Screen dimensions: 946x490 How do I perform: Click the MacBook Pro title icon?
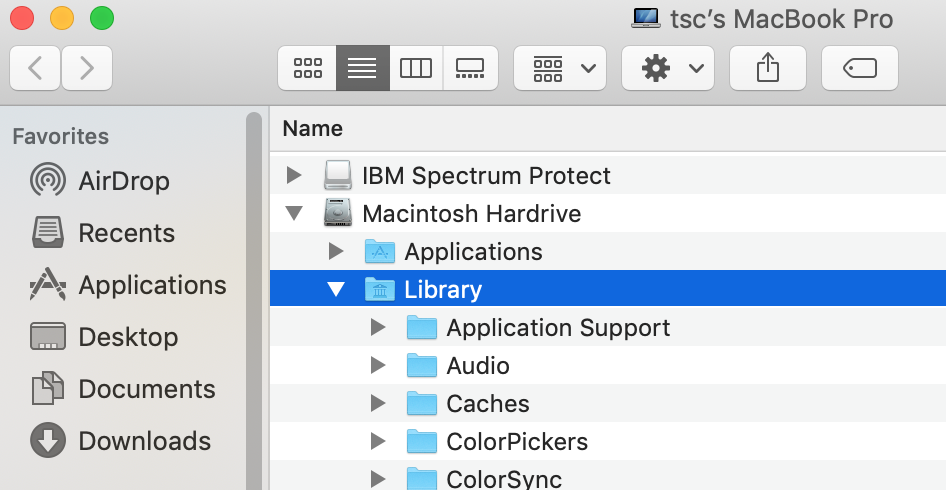click(646, 18)
